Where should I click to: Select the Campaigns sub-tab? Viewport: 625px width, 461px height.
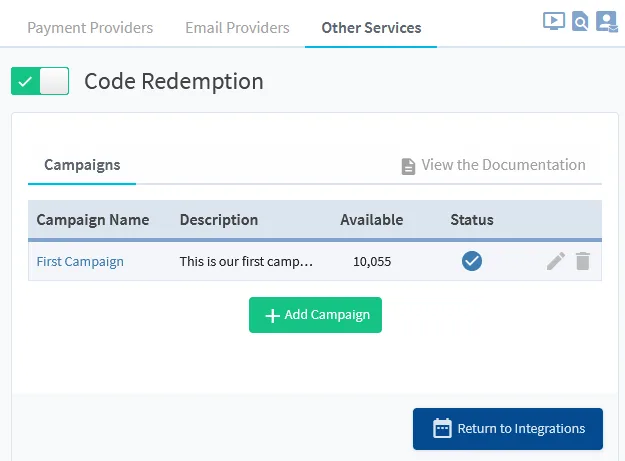click(82, 165)
